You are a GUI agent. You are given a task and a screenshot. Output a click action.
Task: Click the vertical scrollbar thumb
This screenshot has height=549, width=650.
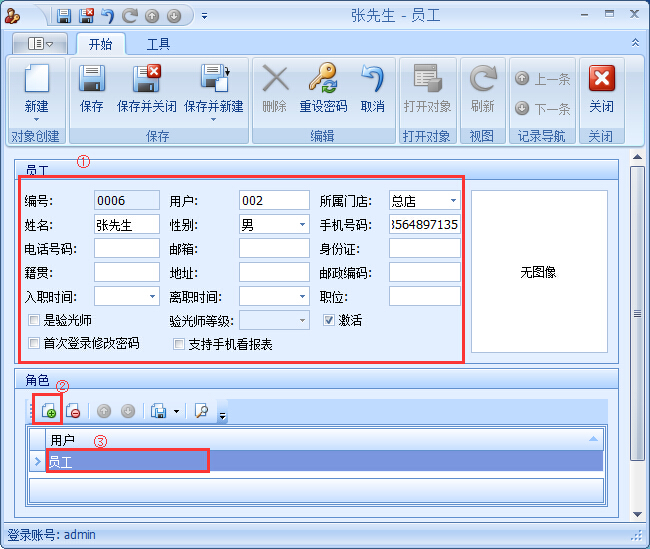coord(637,313)
